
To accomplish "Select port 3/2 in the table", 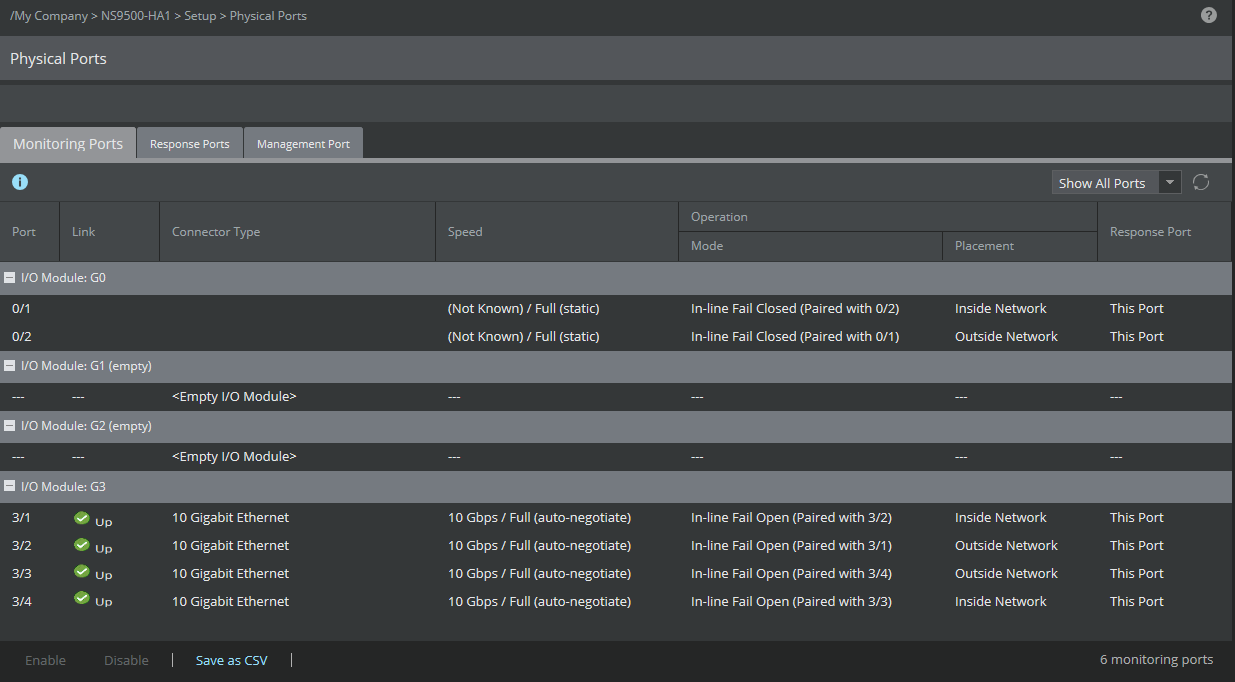I will point(616,546).
